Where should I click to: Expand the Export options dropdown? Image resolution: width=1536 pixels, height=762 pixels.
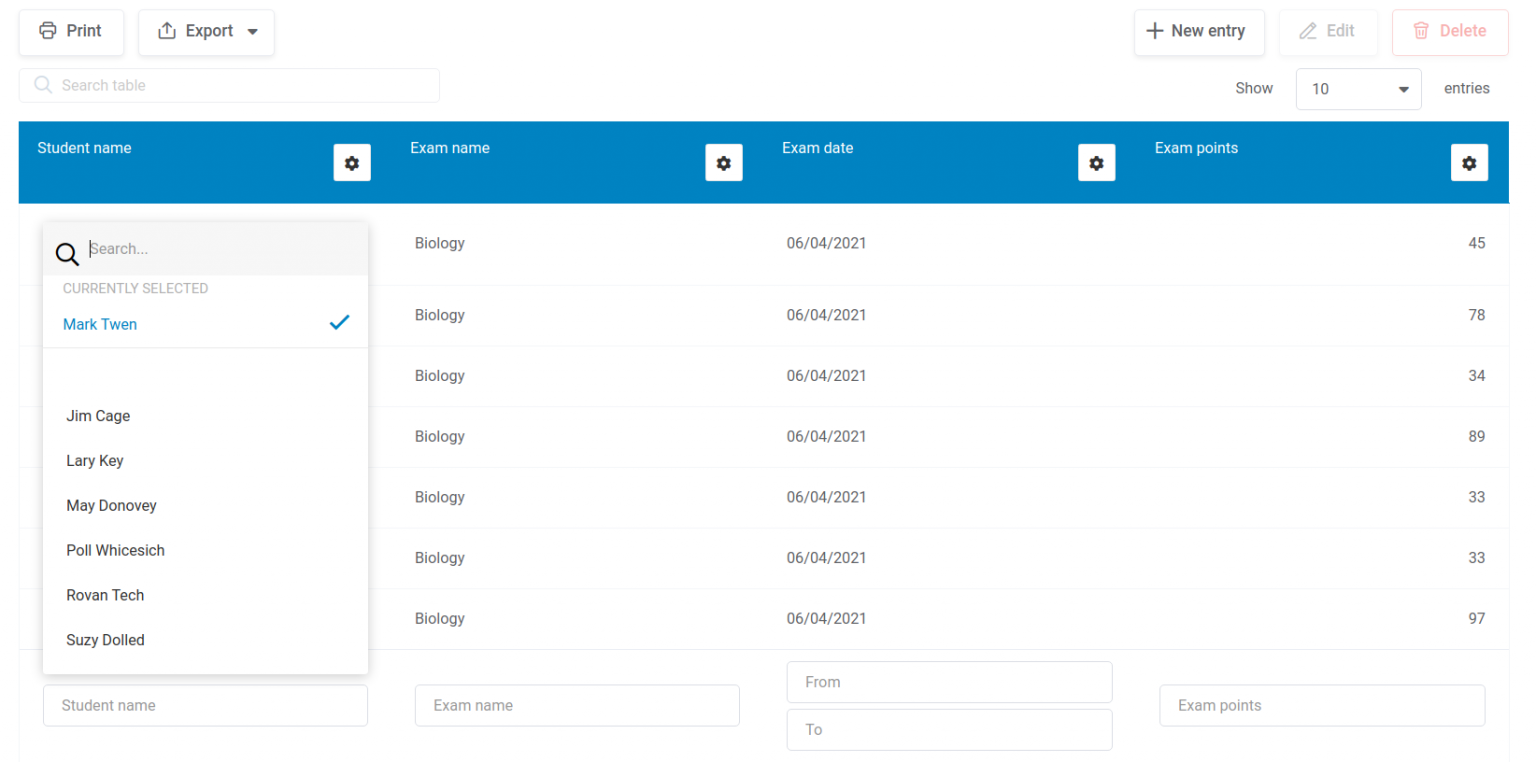pos(205,31)
